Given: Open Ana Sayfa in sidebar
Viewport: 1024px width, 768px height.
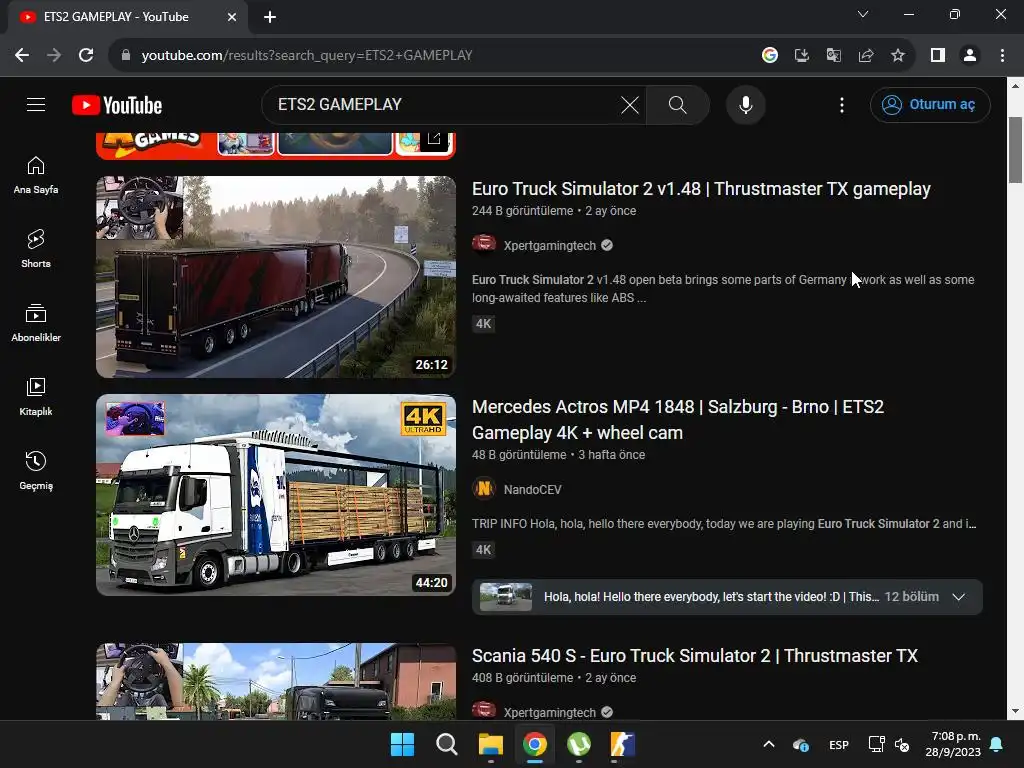Looking at the screenshot, I should (36, 175).
